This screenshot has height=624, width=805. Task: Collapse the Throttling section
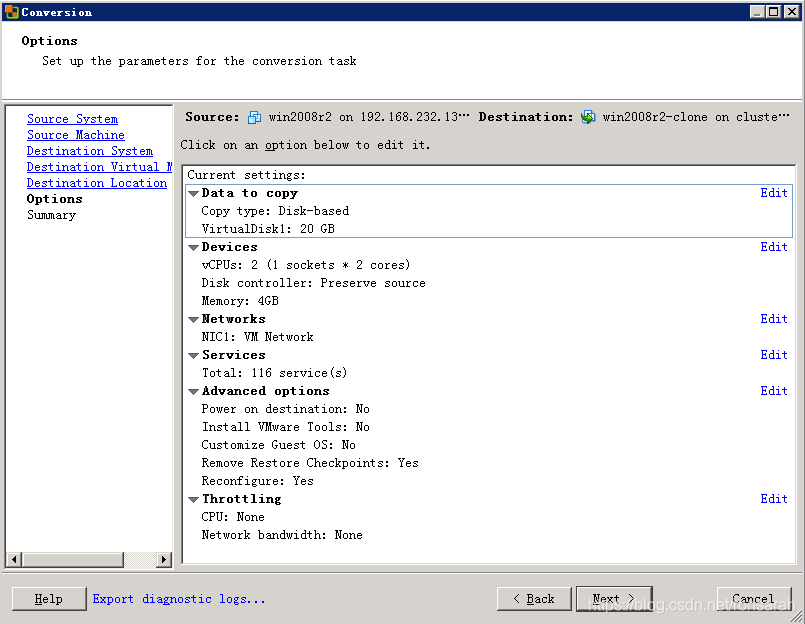click(x=194, y=499)
